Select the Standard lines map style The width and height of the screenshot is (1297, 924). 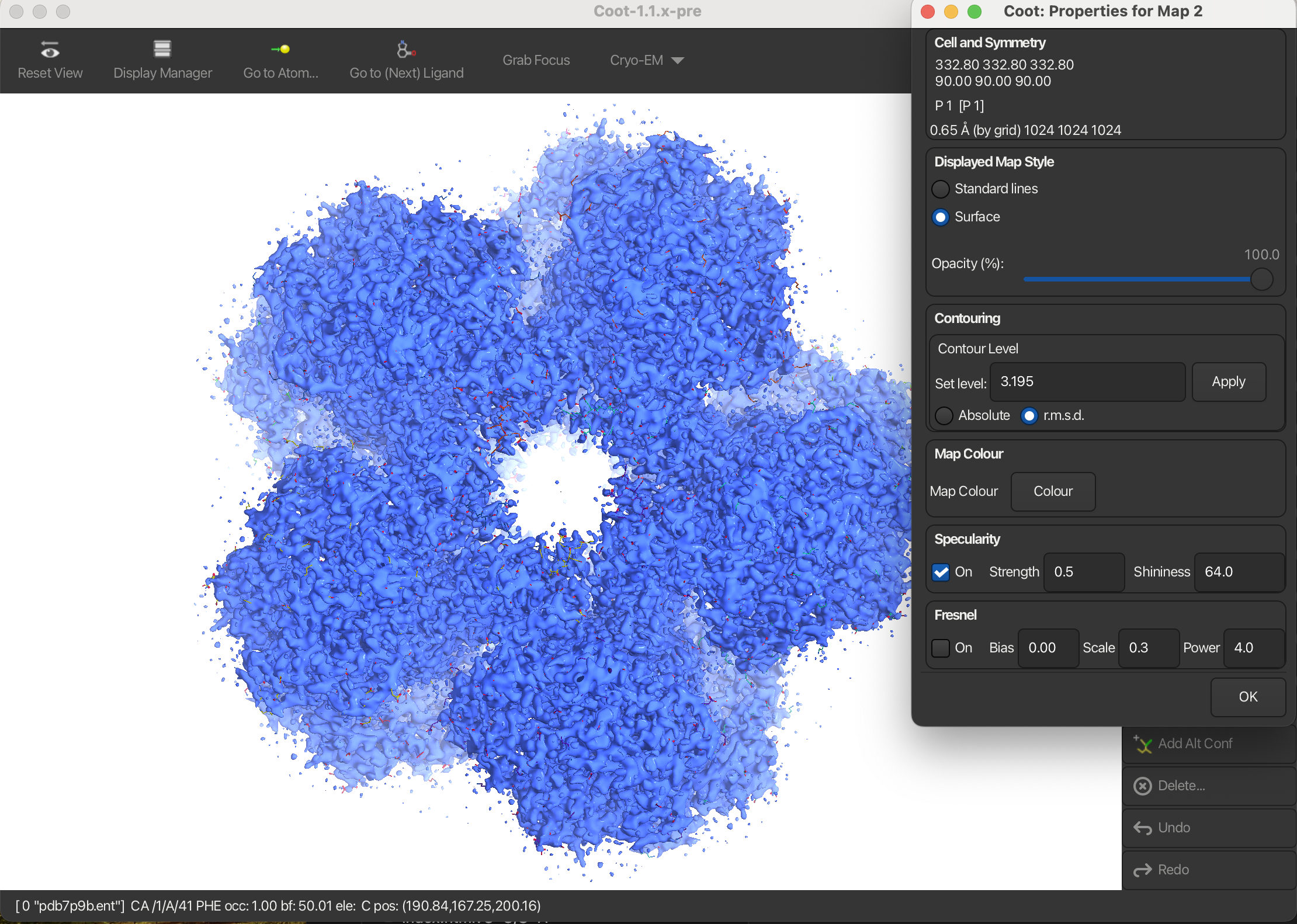[941, 189]
